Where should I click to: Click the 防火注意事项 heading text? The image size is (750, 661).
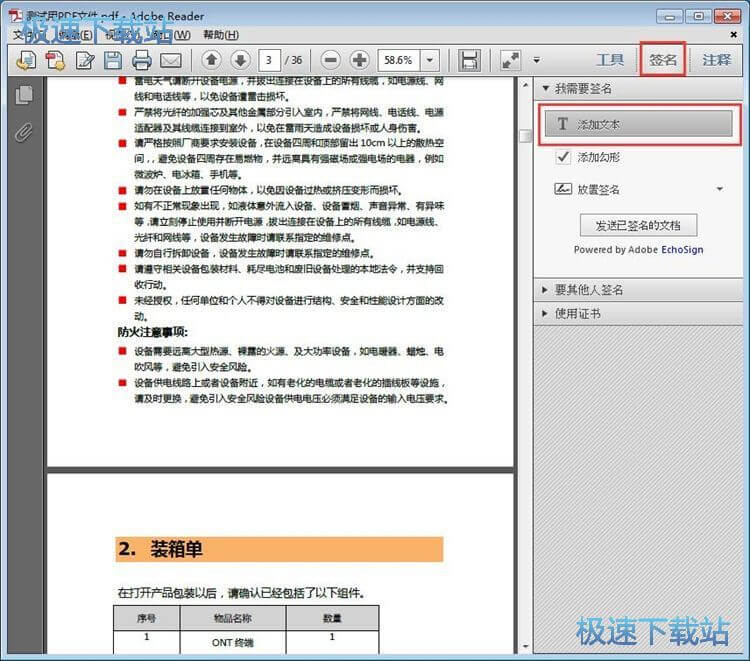coord(153,332)
